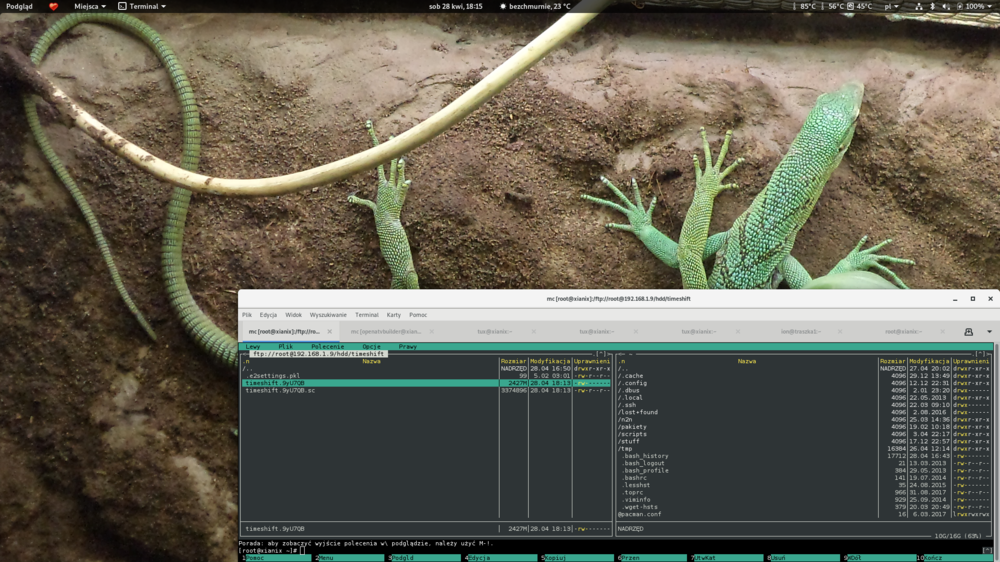Click the red heart icon in top panel
Image resolution: width=1000 pixels, height=562 pixels.
54,6
